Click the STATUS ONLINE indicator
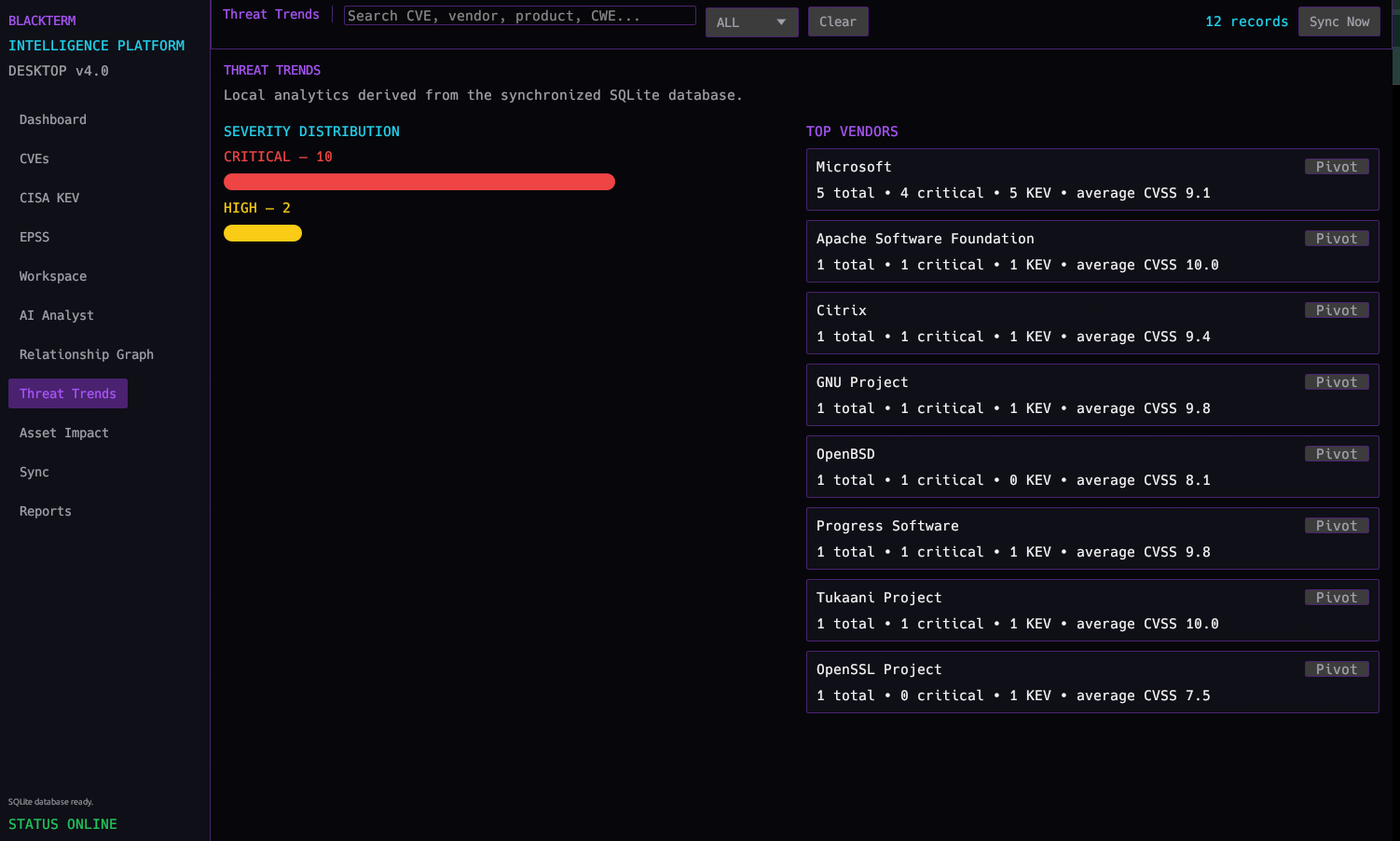This screenshot has height=841, width=1400. 62,824
